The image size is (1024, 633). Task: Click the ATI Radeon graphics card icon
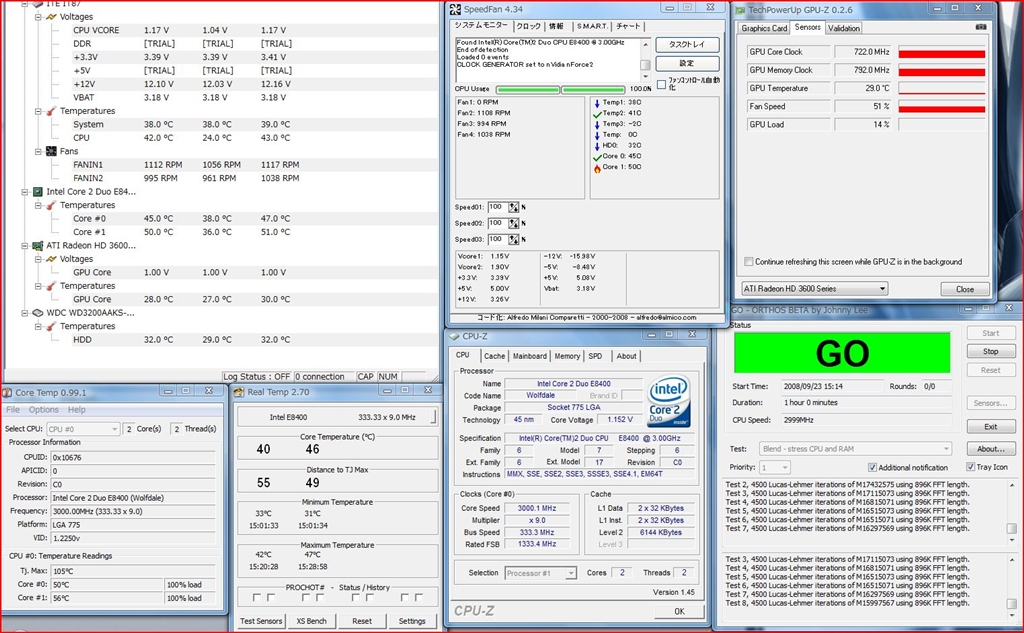[x=38, y=245]
